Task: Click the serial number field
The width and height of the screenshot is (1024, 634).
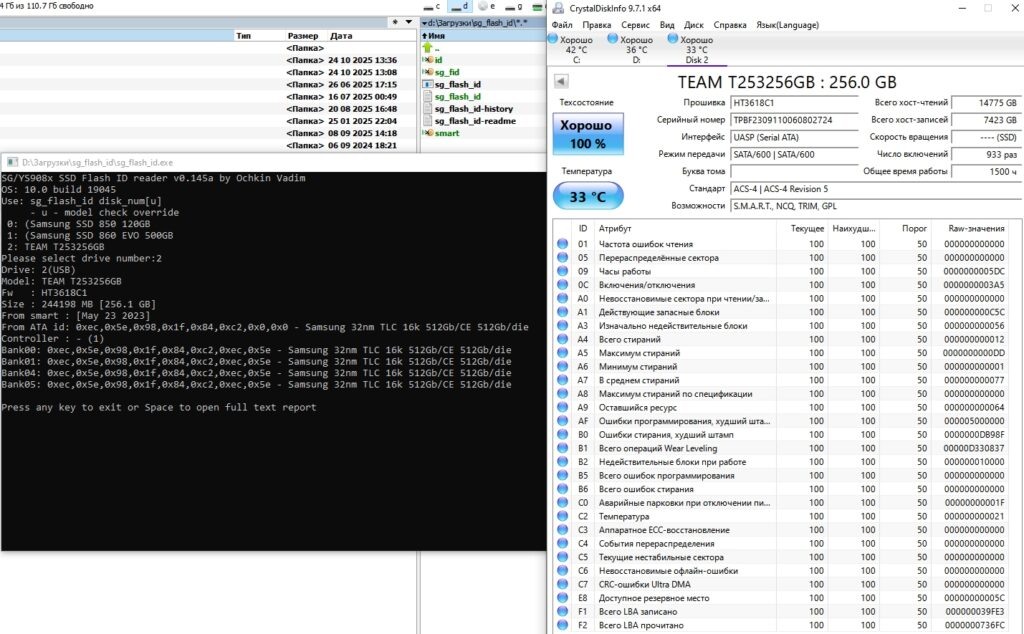Action: [x=793, y=120]
